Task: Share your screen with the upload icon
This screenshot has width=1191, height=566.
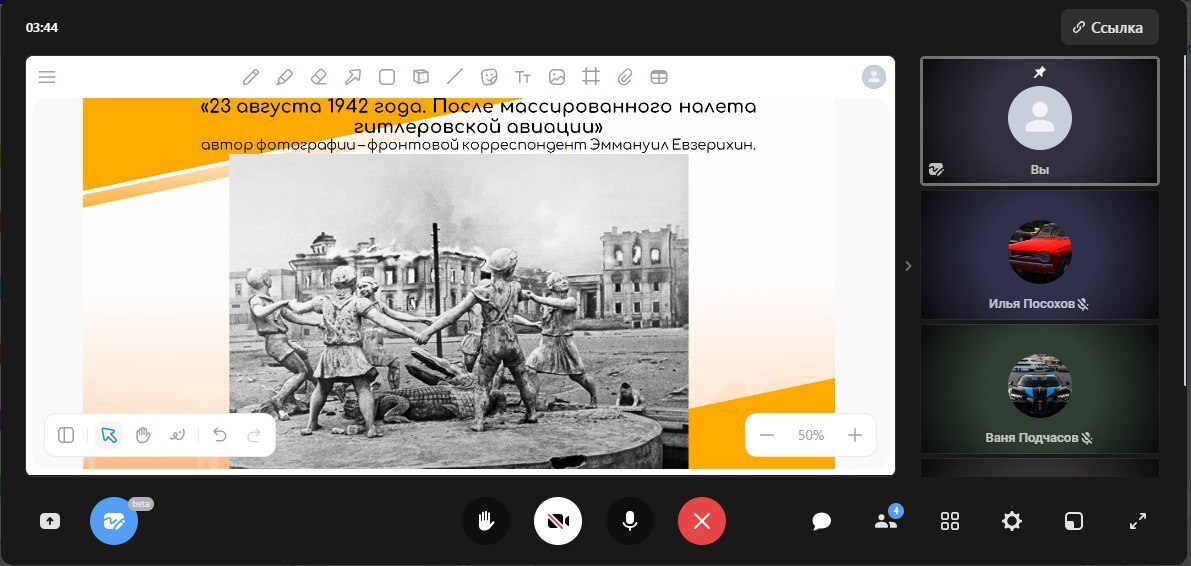Action: click(x=50, y=521)
